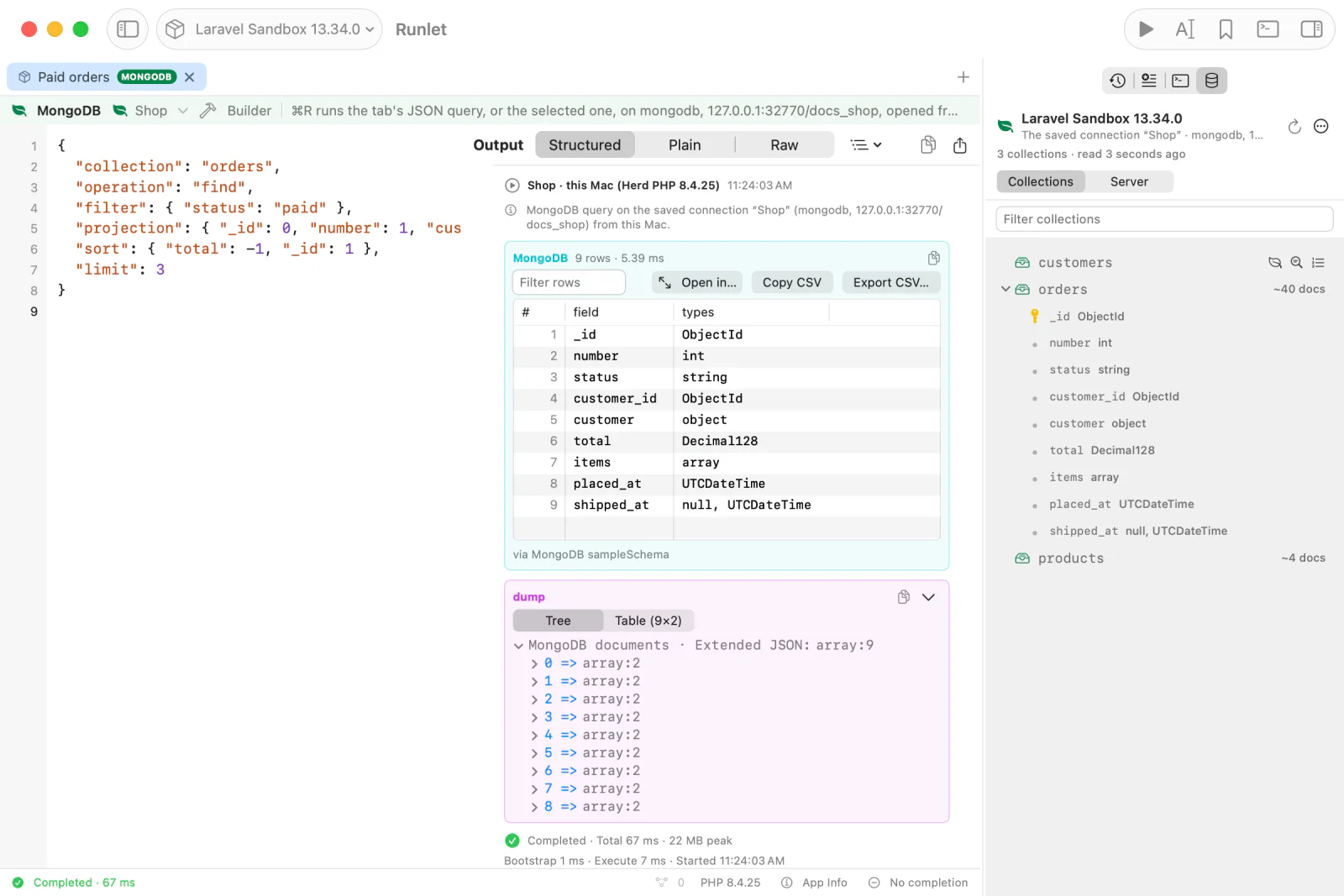This screenshot has width=1344, height=896.
Task: Refresh the collections list
Action: tap(1294, 127)
